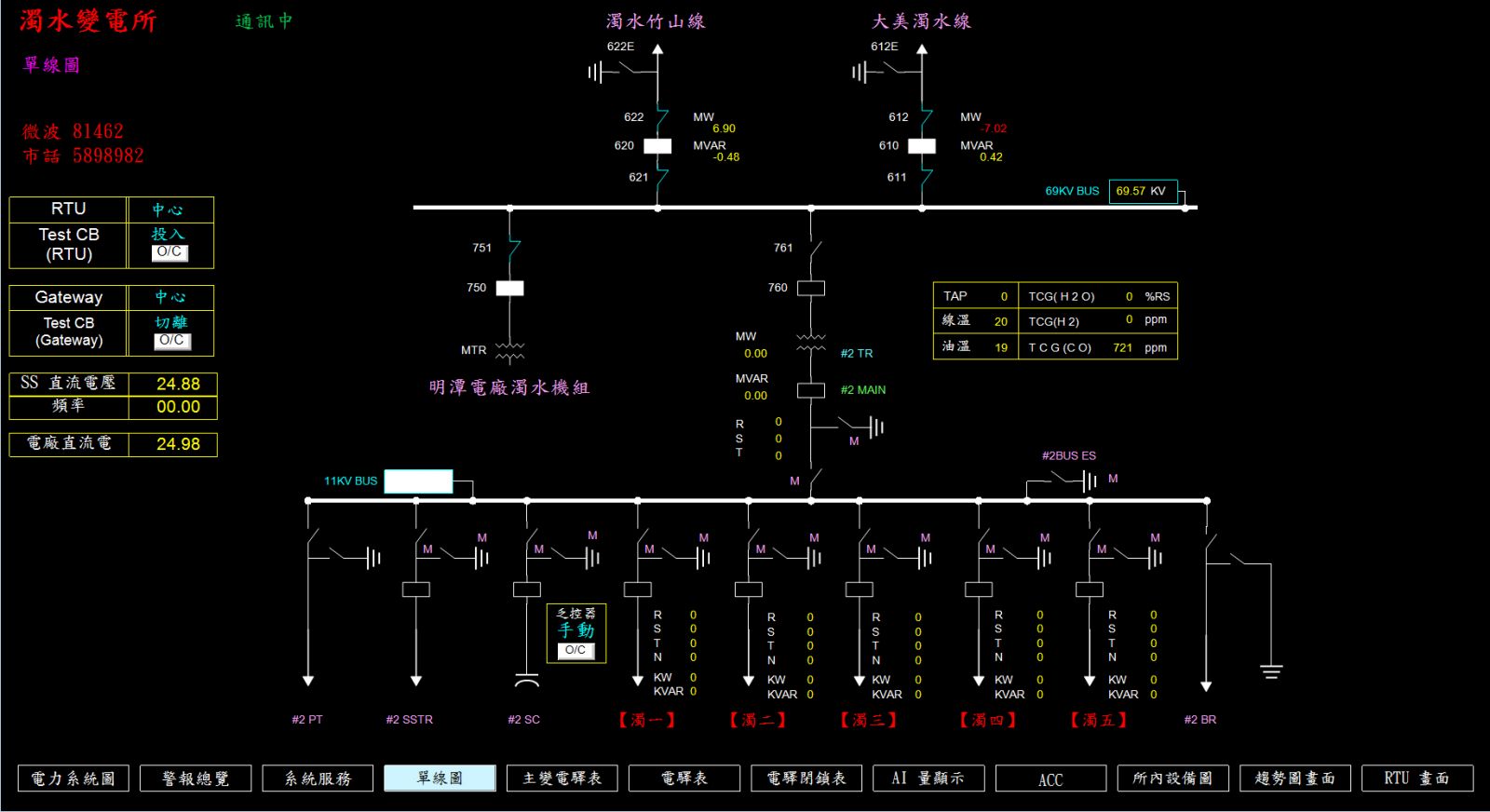Click the 11KV BUS voltage field

click(x=418, y=481)
